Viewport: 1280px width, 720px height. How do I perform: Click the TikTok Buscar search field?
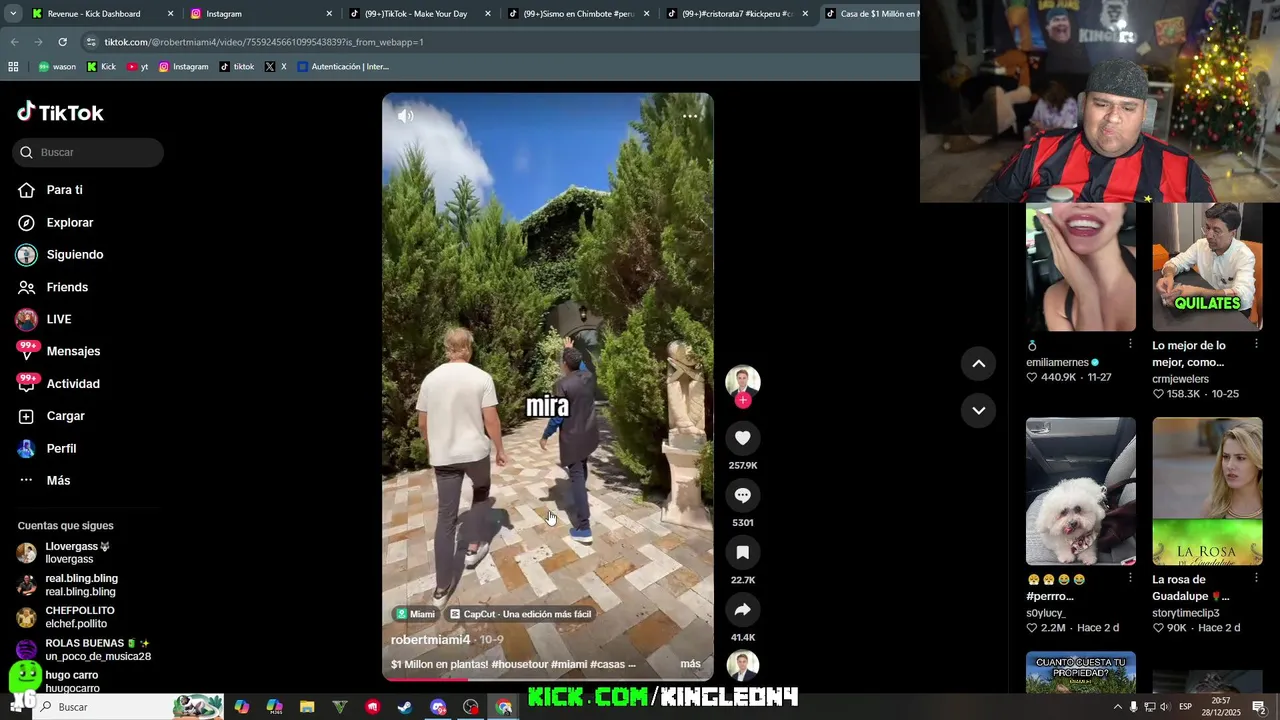tap(88, 152)
